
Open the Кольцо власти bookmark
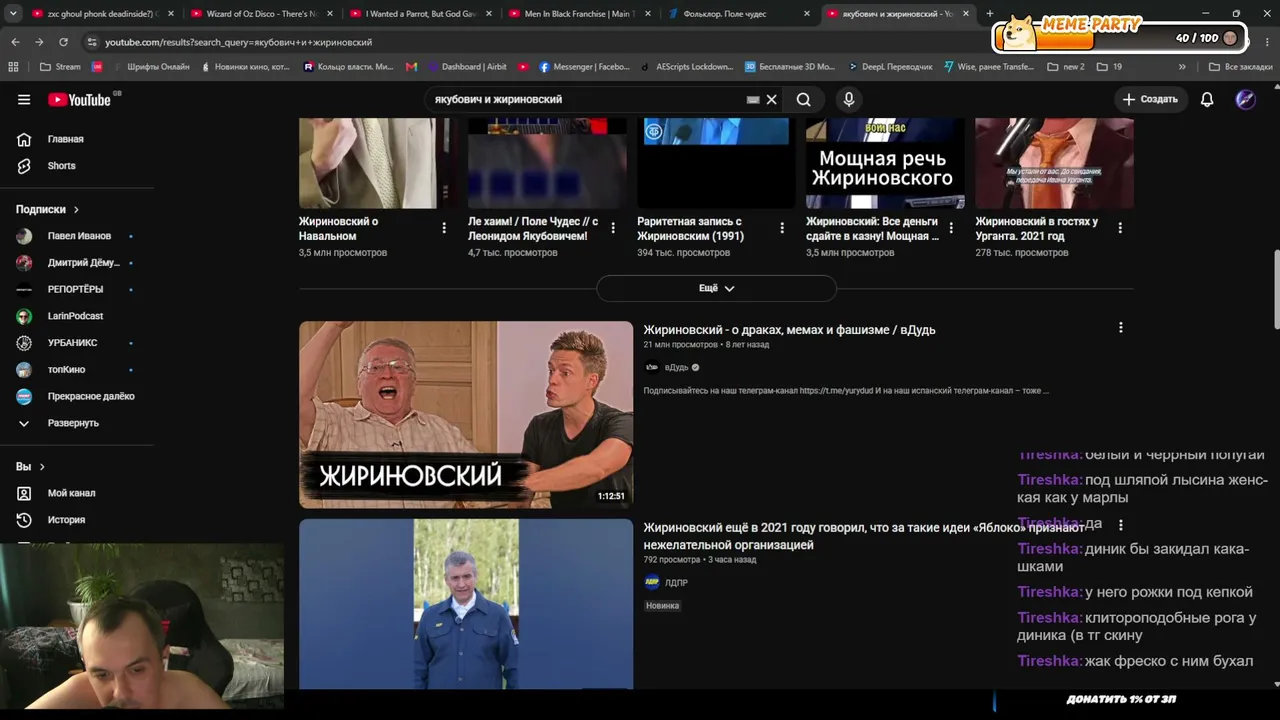tap(348, 67)
